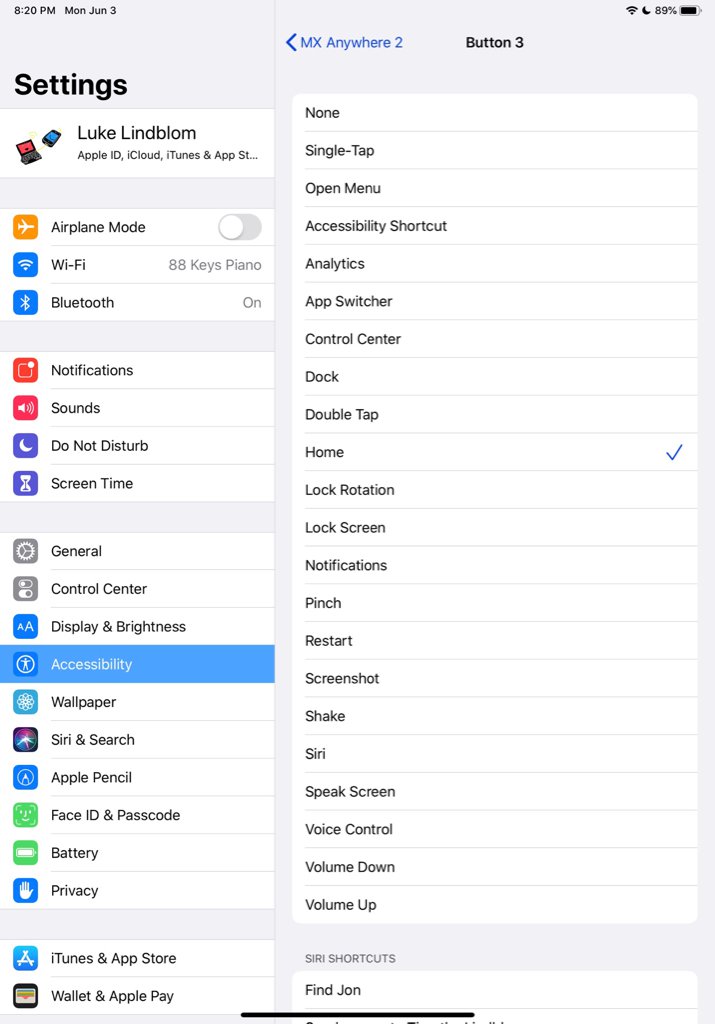Screen dimensions: 715x1024
Task: Select the Home action option
Action: pos(494,452)
